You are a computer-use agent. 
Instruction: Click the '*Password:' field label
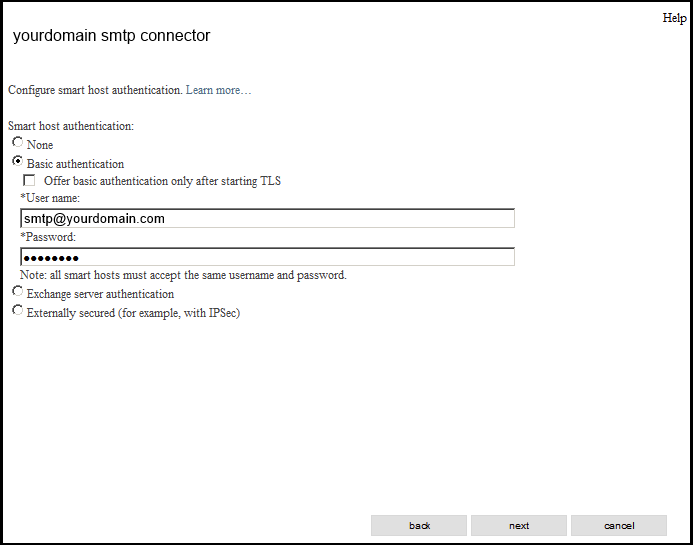pyautogui.click(x=48, y=237)
